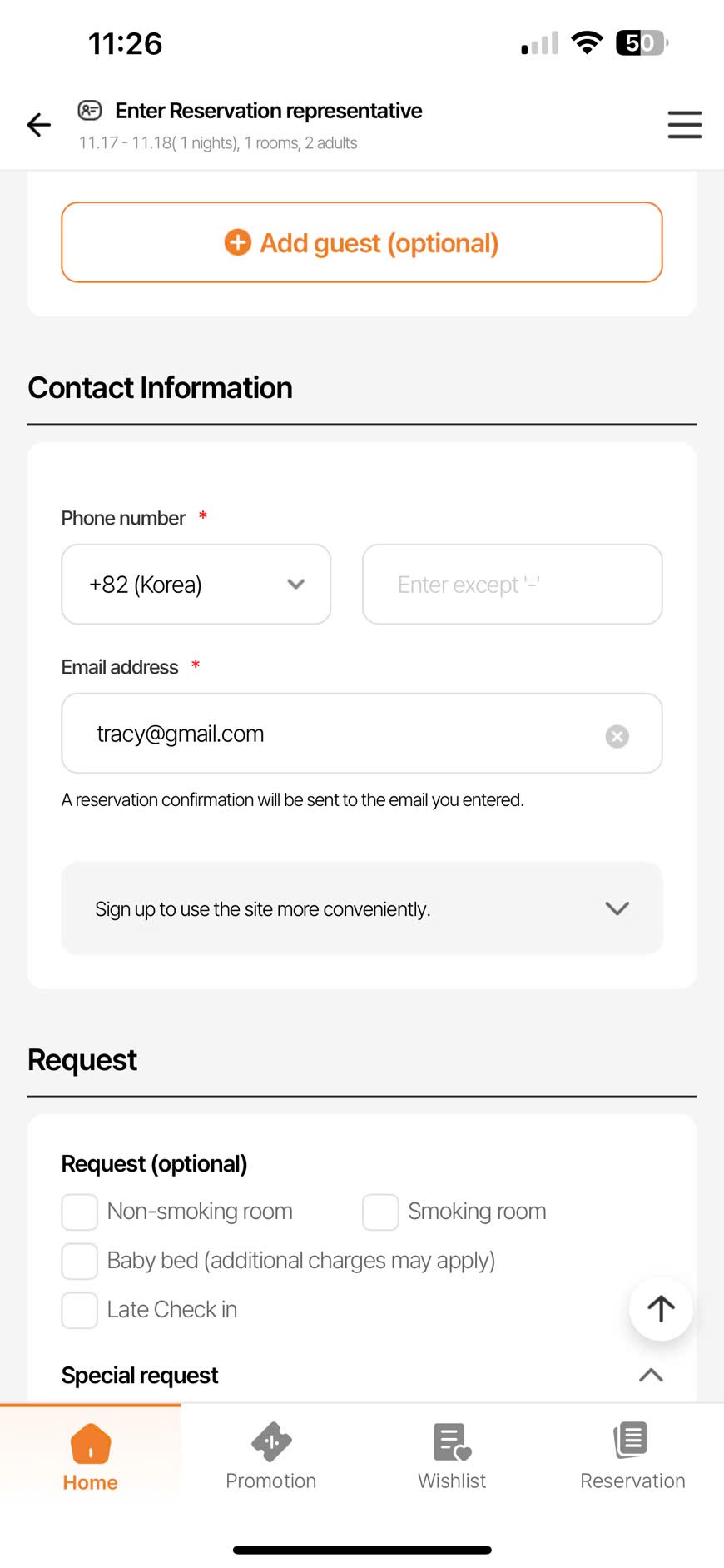Check the Non-smoking room box
Image resolution: width=724 pixels, height=1568 pixels.
(x=80, y=1212)
